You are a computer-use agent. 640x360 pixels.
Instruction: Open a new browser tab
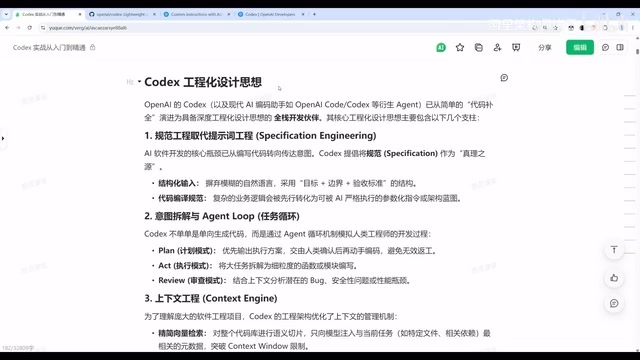point(314,14)
